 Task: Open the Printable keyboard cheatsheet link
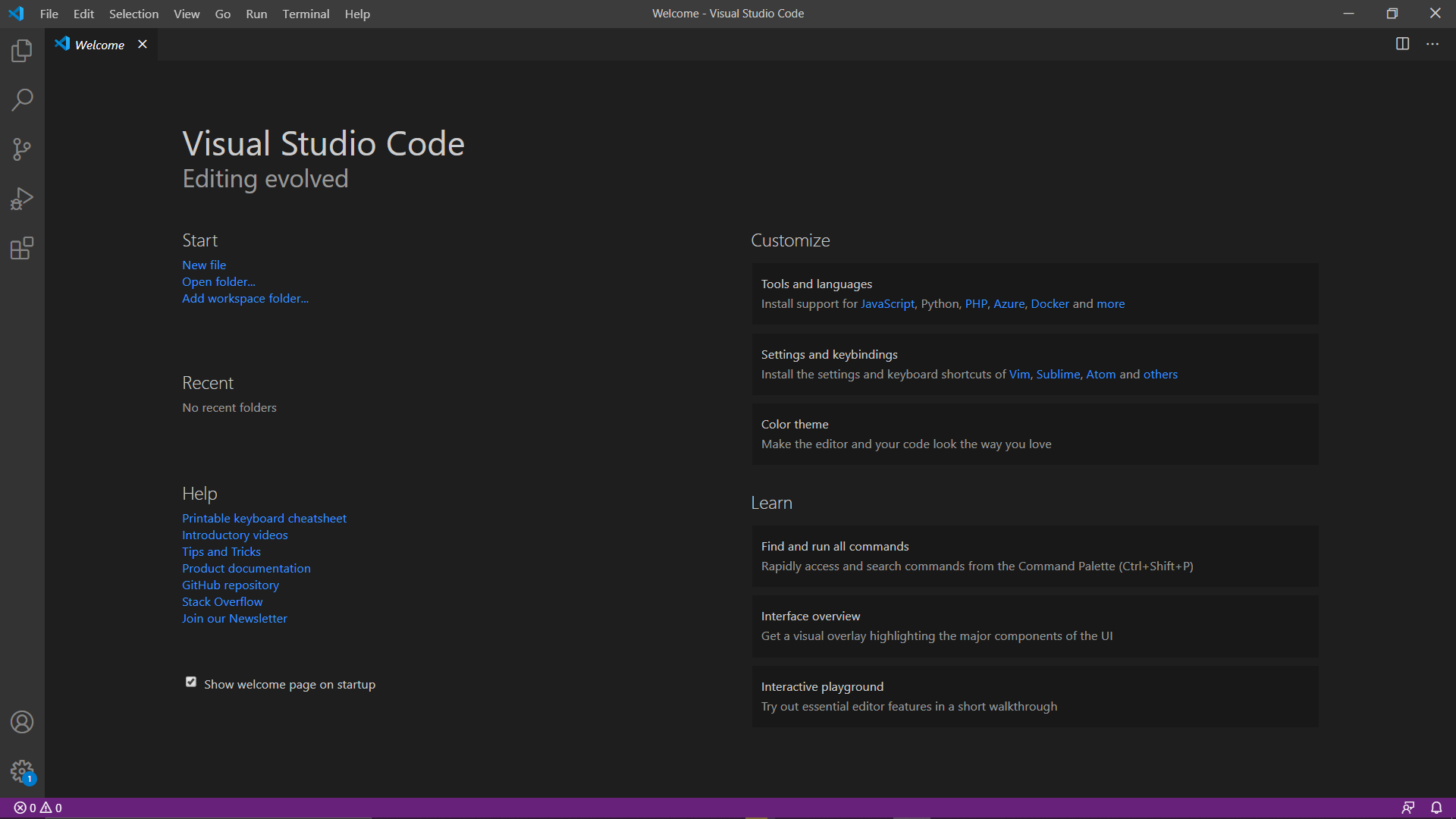click(x=264, y=518)
